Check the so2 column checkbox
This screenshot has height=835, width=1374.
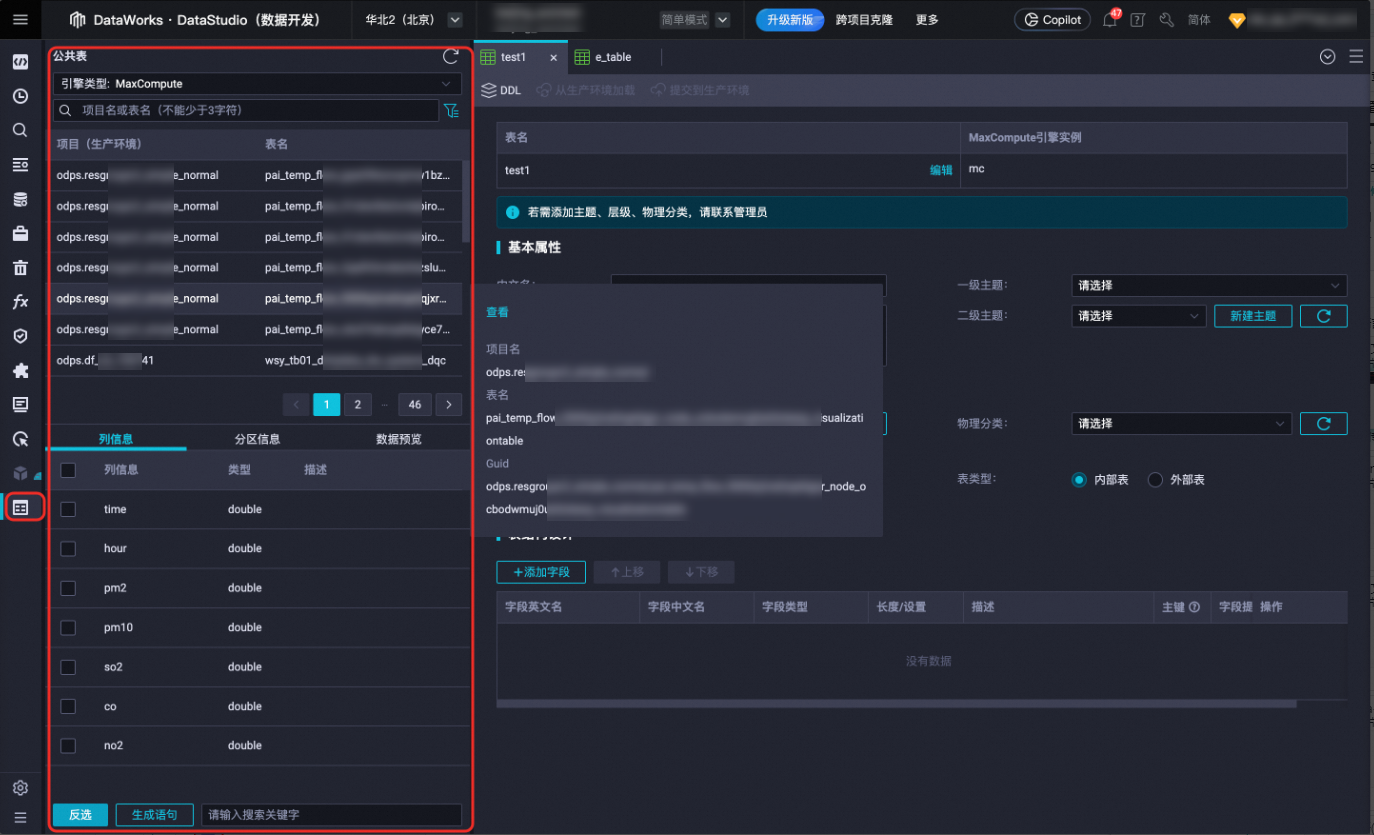[x=68, y=667]
